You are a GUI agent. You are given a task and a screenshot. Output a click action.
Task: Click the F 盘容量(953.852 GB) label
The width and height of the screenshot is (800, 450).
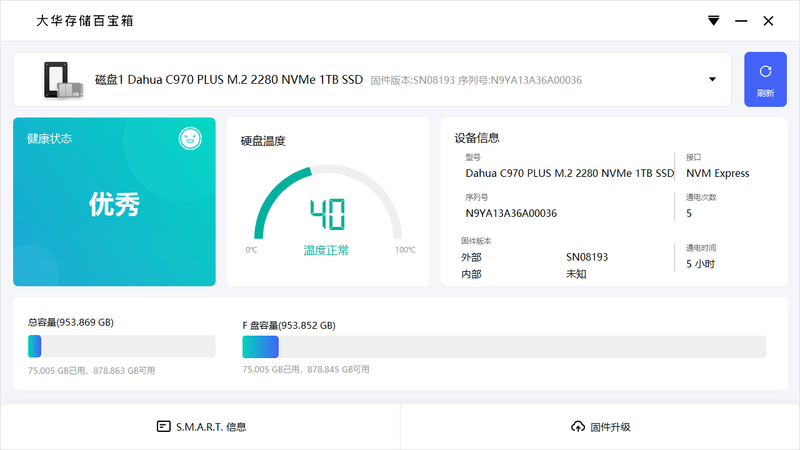289,325
